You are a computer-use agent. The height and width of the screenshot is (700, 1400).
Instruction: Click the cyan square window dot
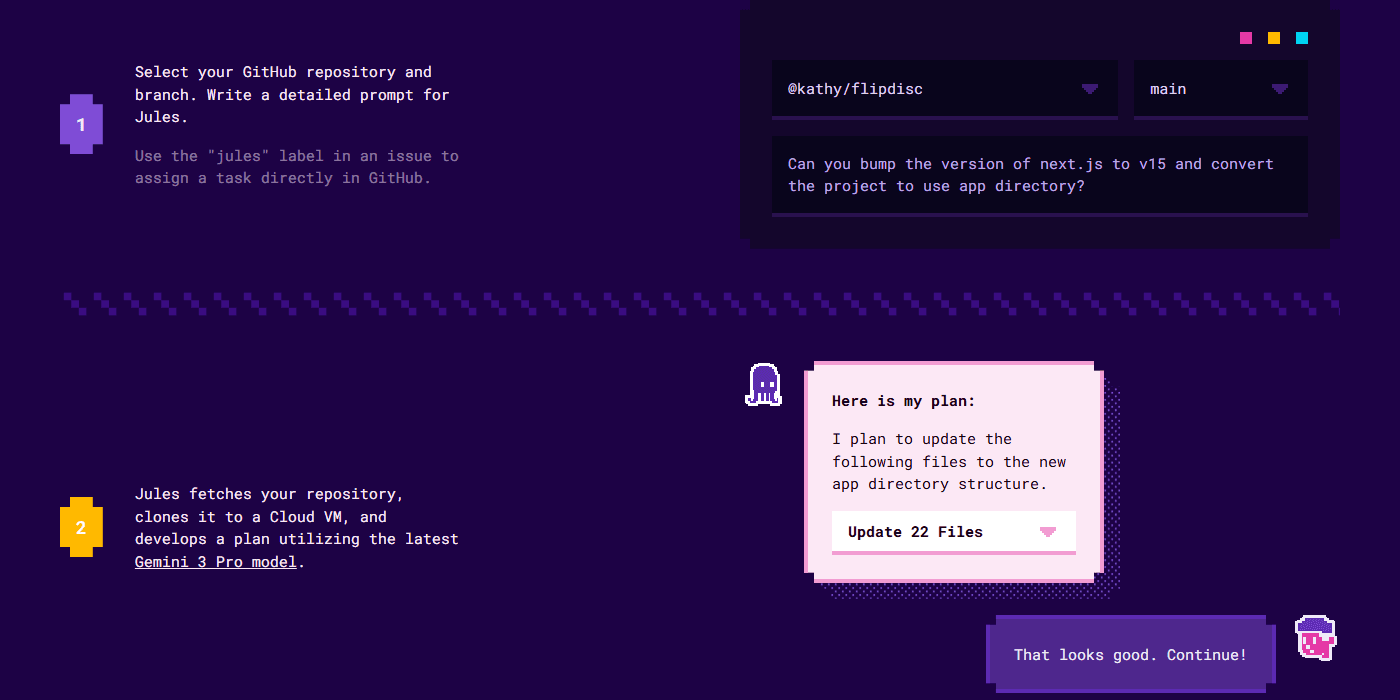pyautogui.click(x=1302, y=38)
